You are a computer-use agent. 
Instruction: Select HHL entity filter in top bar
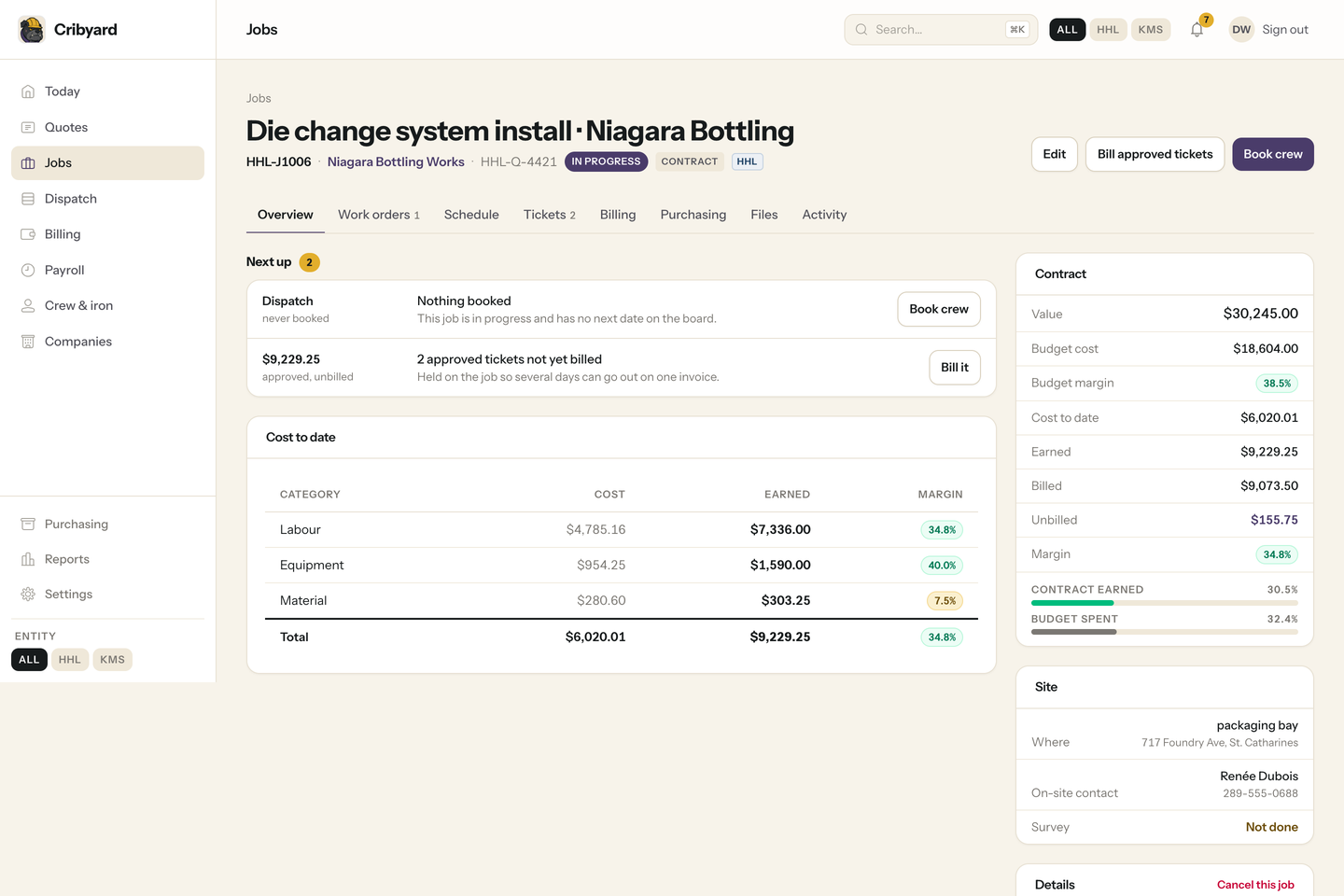pyautogui.click(x=1108, y=30)
